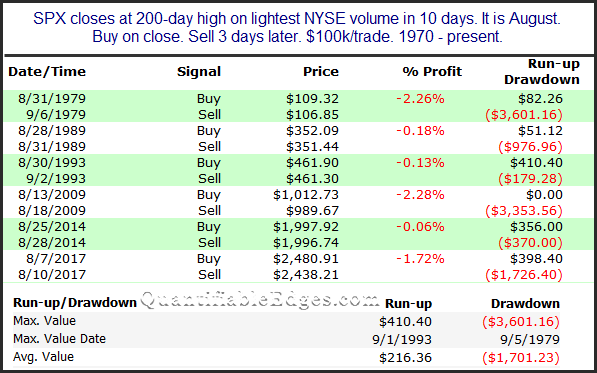Click the Signal column header
Viewport: 597px width, 373px height.
pyautogui.click(x=199, y=72)
